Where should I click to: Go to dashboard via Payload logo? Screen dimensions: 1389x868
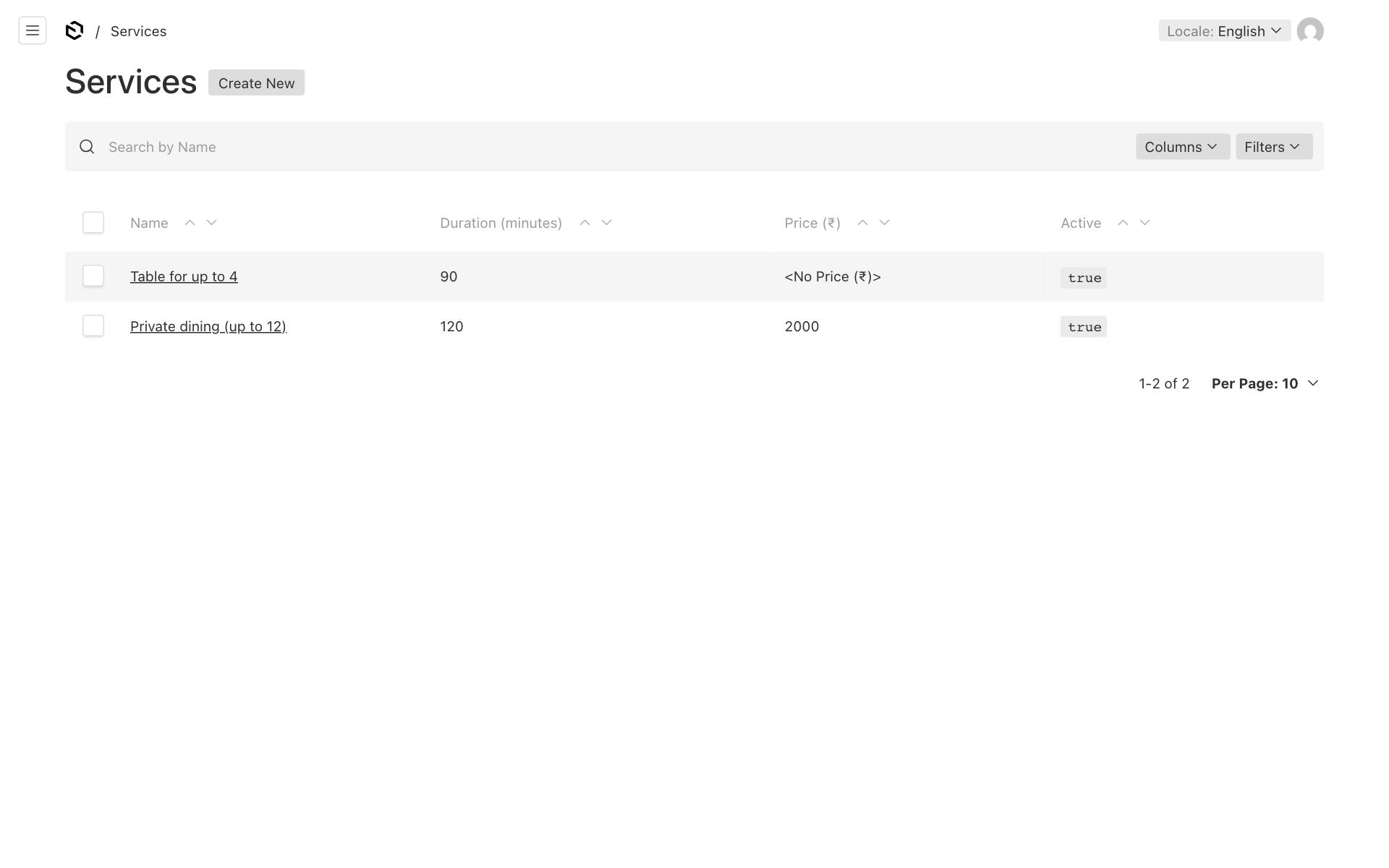[x=75, y=30]
